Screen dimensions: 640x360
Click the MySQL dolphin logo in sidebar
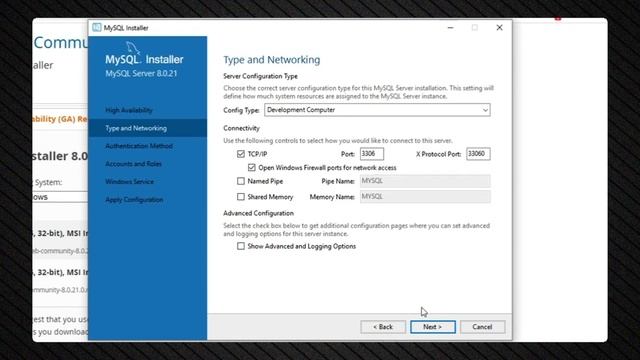(x=133, y=48)
